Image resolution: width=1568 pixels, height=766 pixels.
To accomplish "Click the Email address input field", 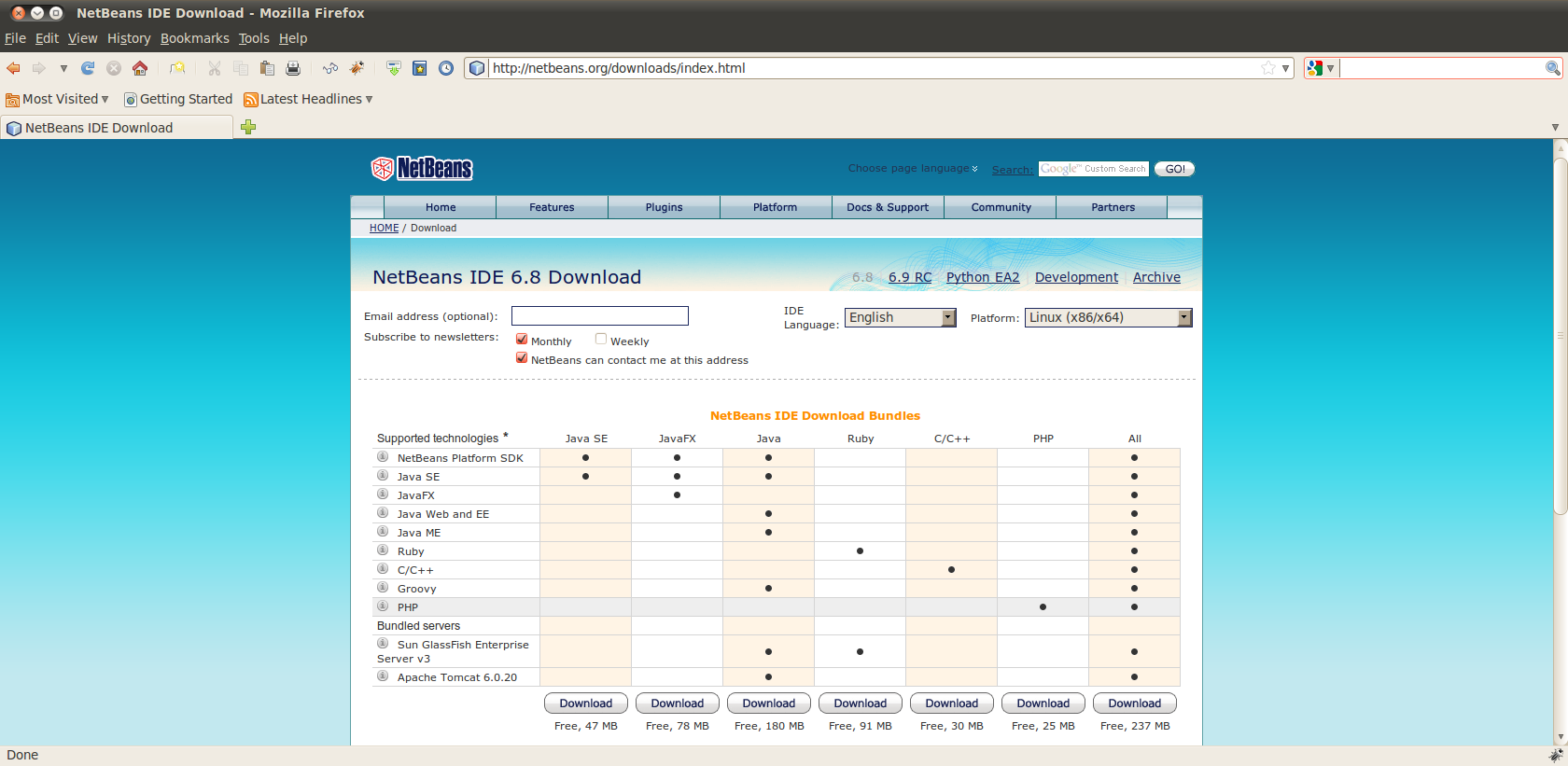I will (x=599, y=316).
